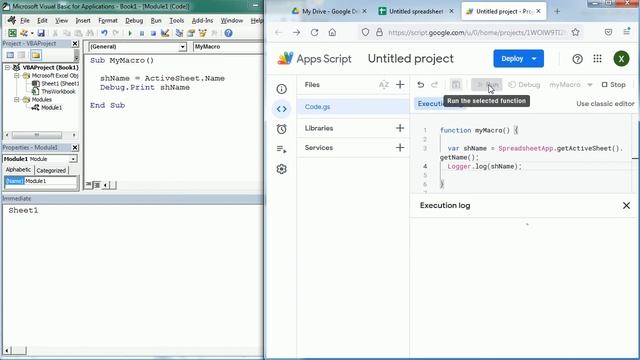Click Toggle Folders icon in Project panel

[36, 55]
